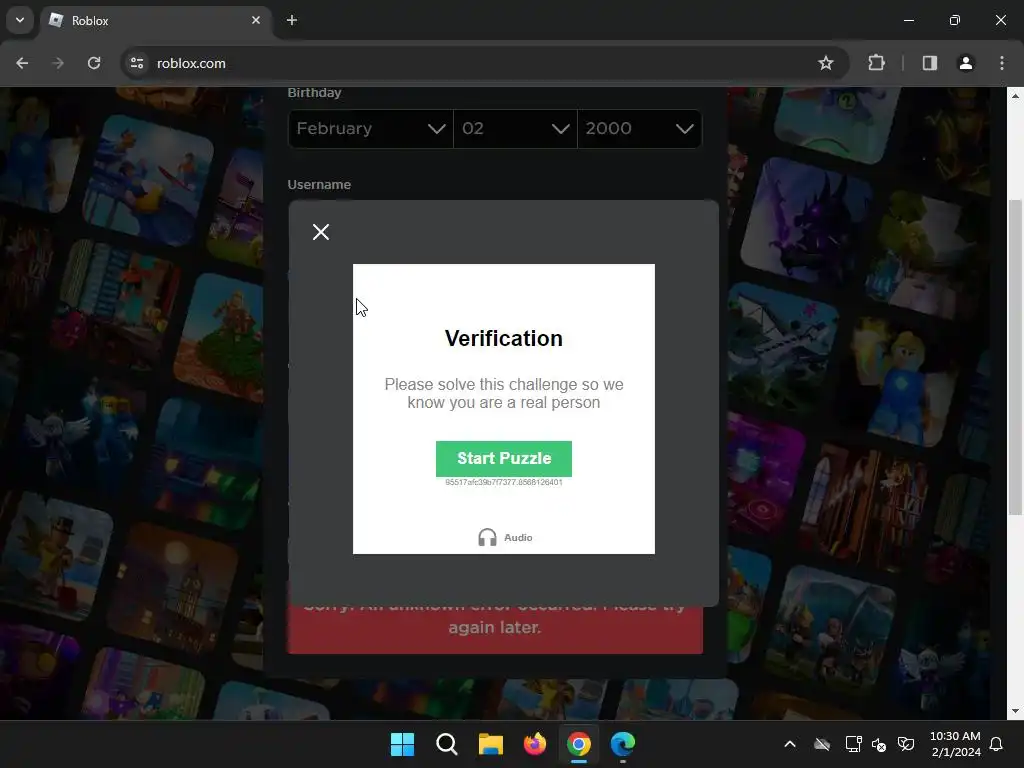Open a new browser tab
This screenshot has width=1024, height=768.
click(x=292, y=21)
